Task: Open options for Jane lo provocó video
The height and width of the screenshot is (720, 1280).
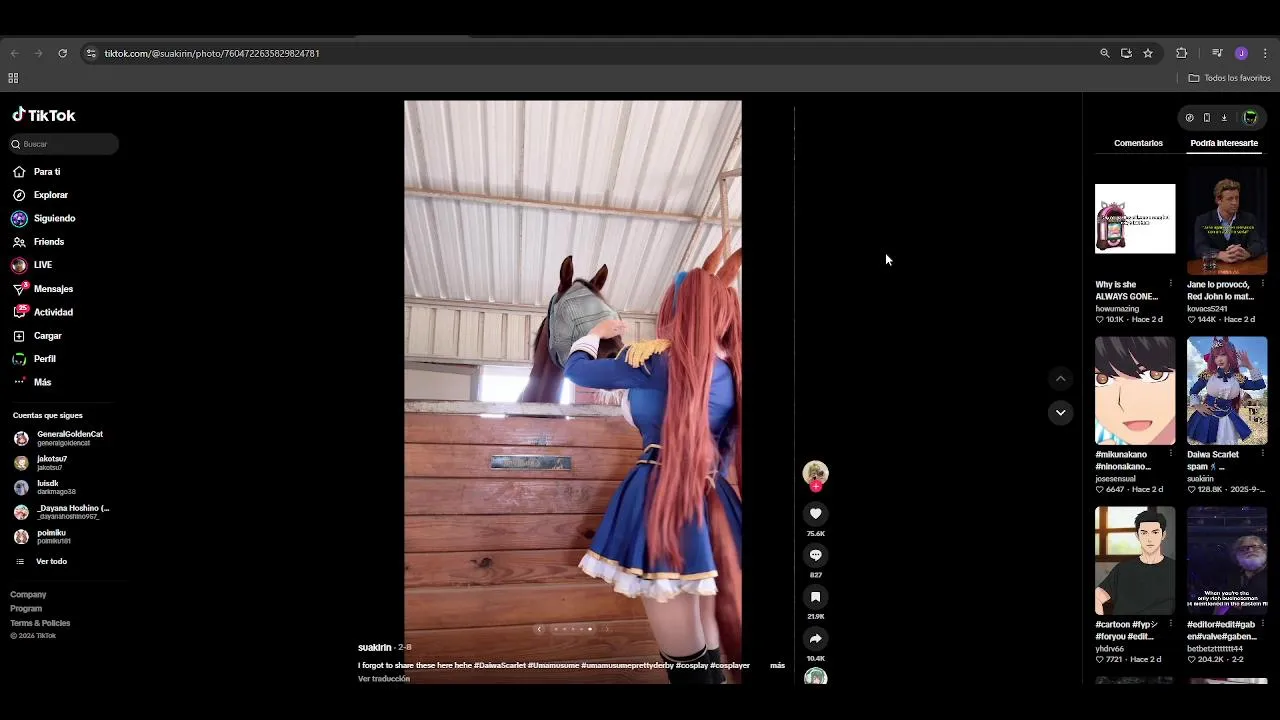Action: coord(1263,284)
